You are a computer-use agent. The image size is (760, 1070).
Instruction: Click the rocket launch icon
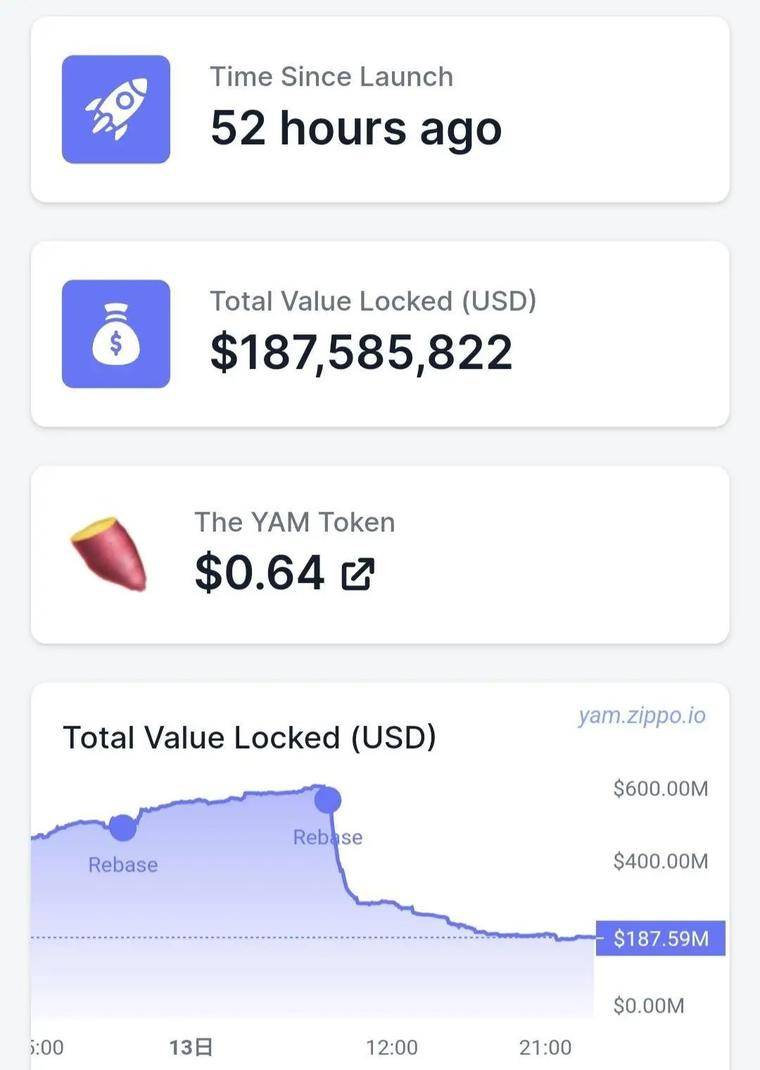click(116, 109)
